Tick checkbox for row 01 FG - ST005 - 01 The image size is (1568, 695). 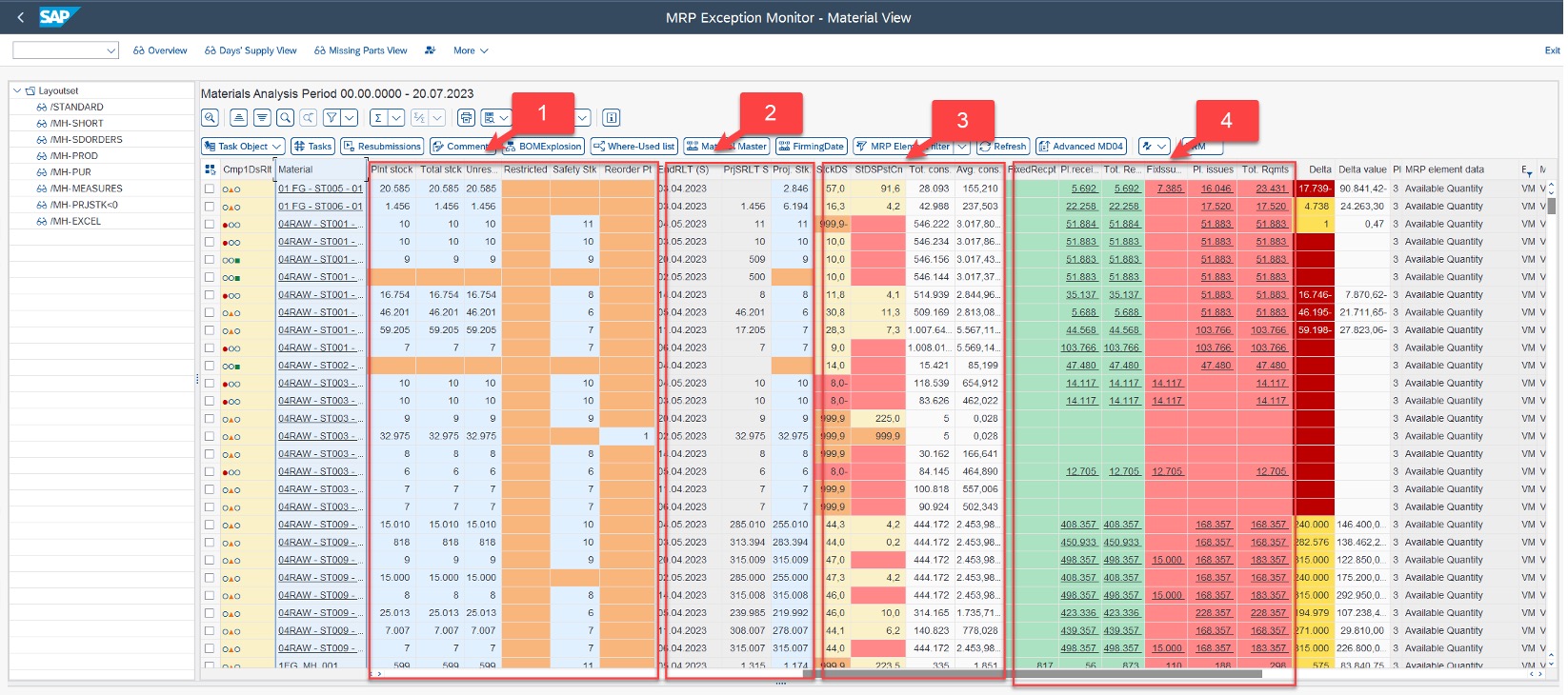[210, 189]
